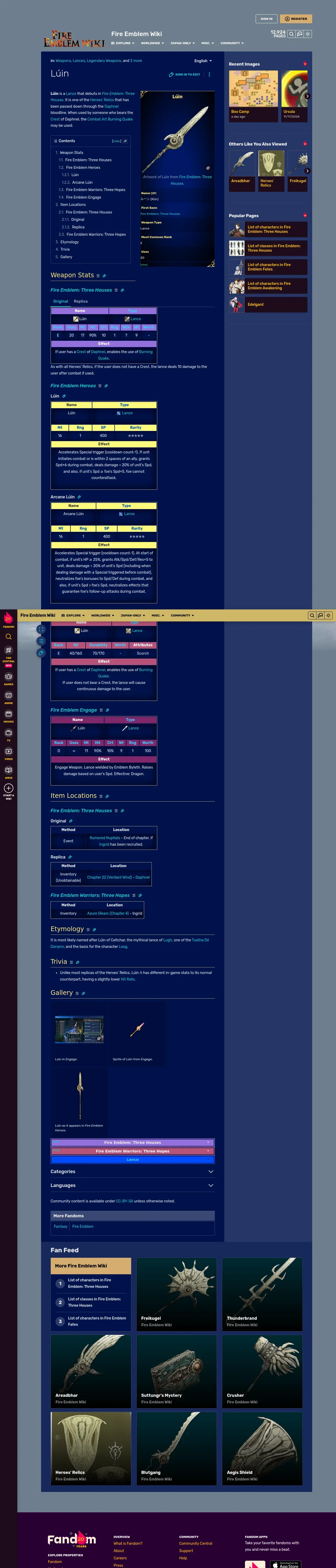The width and height of the screenshot is (336, 1568).
Task: Open the Edelgard popular page entry
Action: pyautogui.click(x=268, y=304)
